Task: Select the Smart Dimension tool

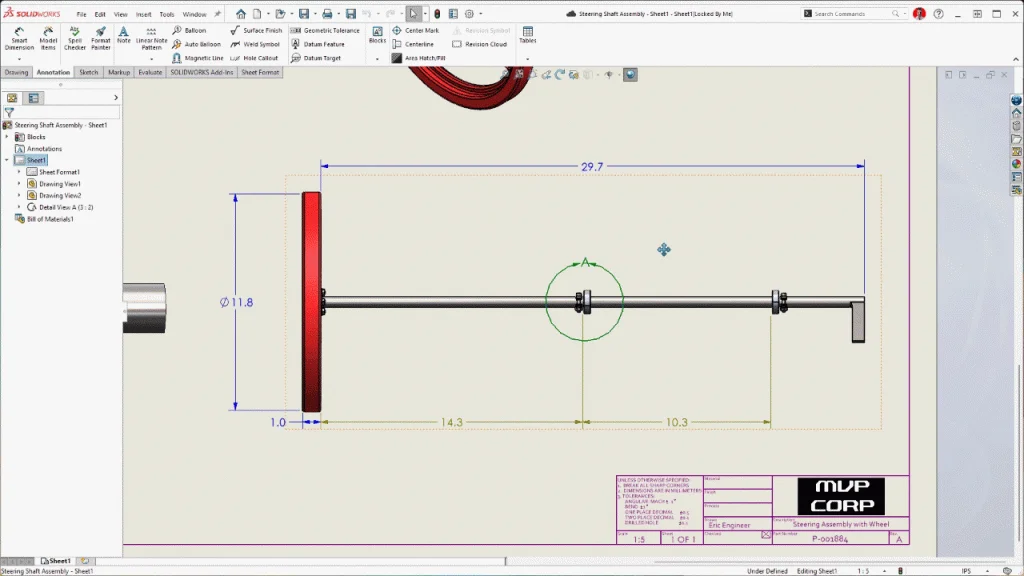Action: (19, 38)
